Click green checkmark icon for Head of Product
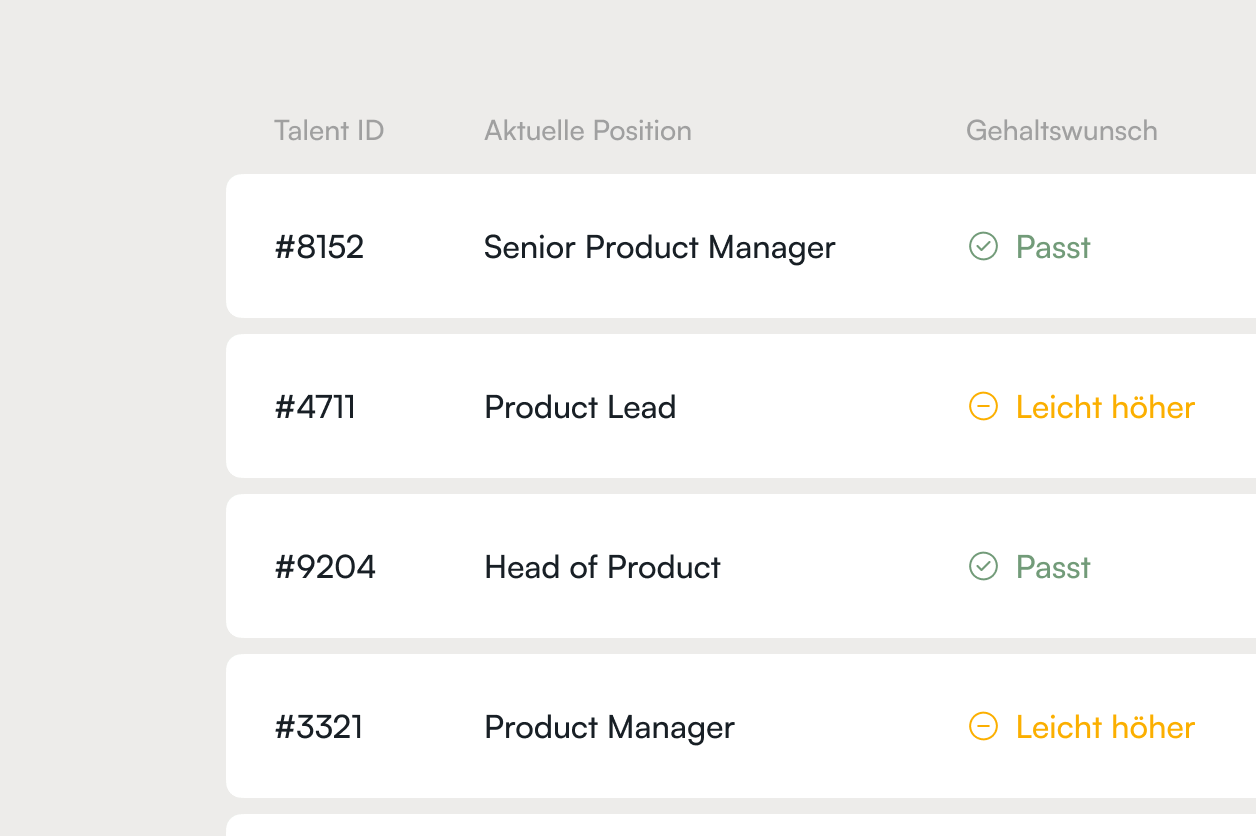This screenshot has height=836, width=1256. (983, 566)
